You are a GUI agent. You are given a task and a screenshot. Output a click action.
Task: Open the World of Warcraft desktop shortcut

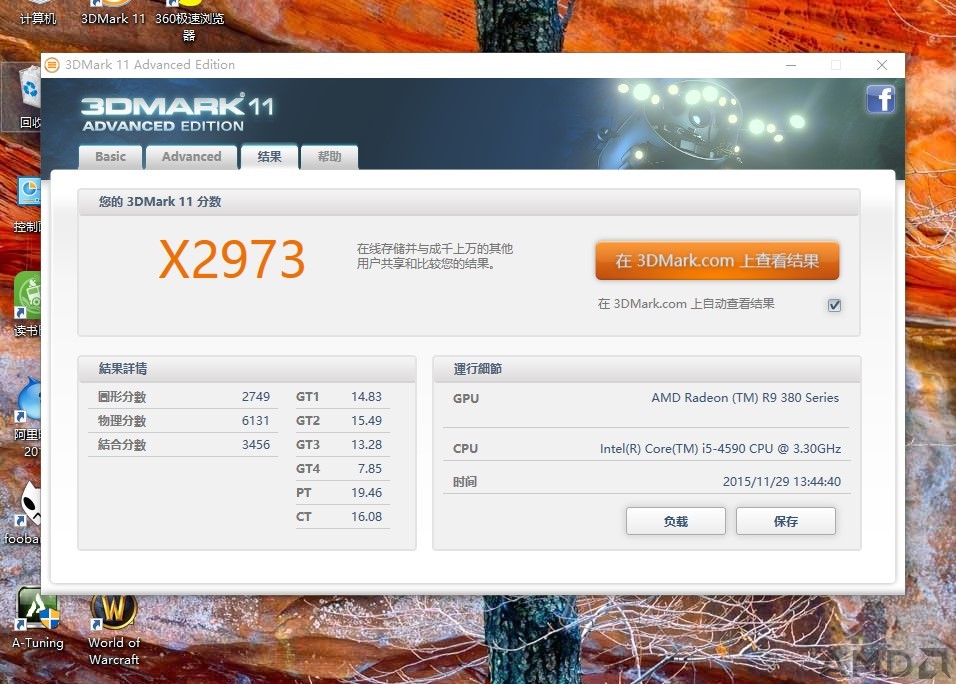(x=114, y=629)
